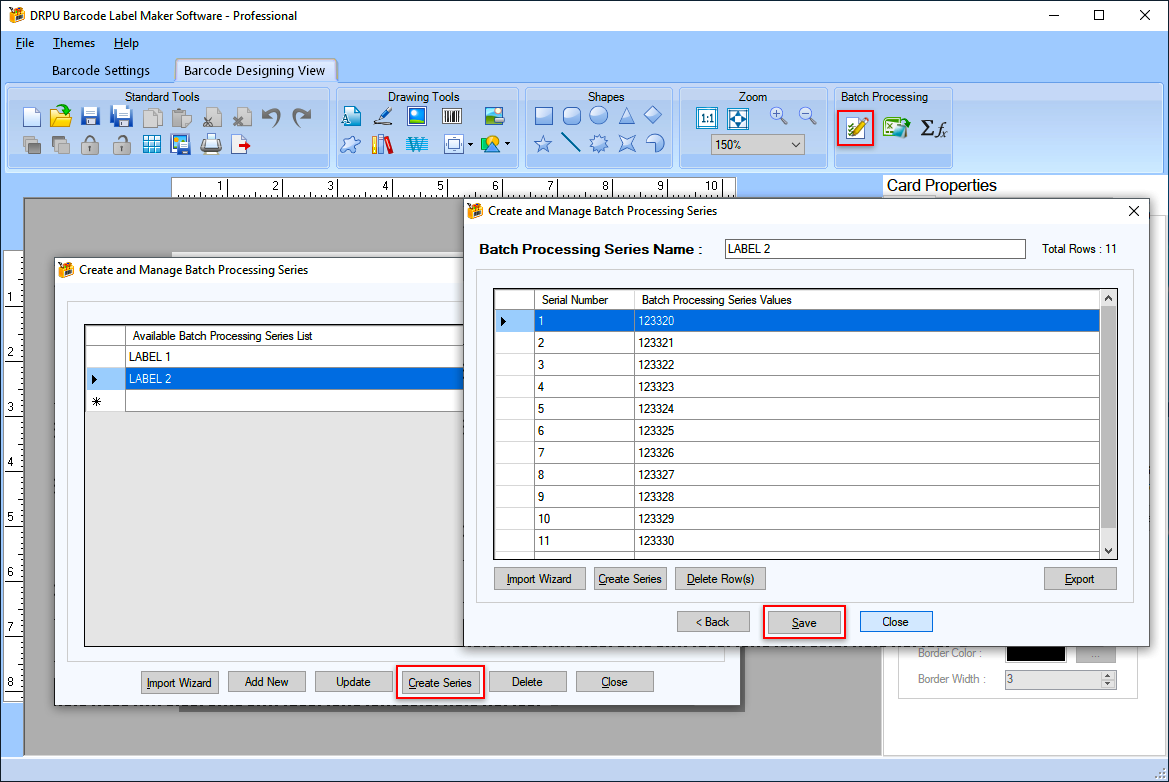Viewport: 1169px width, 782px height.
Task: Open the Batch Processing series editor icon
Action: click(856, 128)
